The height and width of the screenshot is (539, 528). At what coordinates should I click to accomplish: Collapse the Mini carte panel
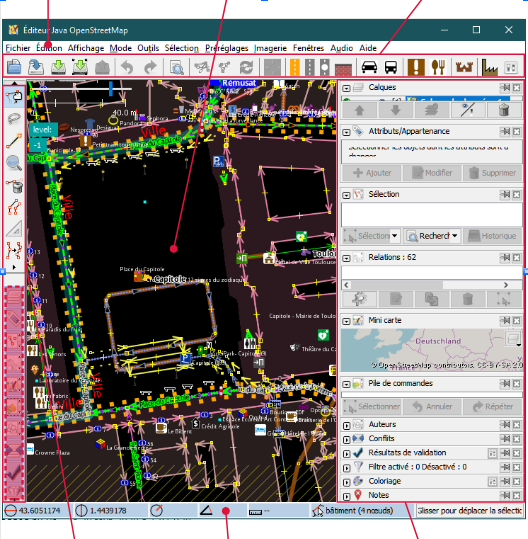(x=346, y=321)
